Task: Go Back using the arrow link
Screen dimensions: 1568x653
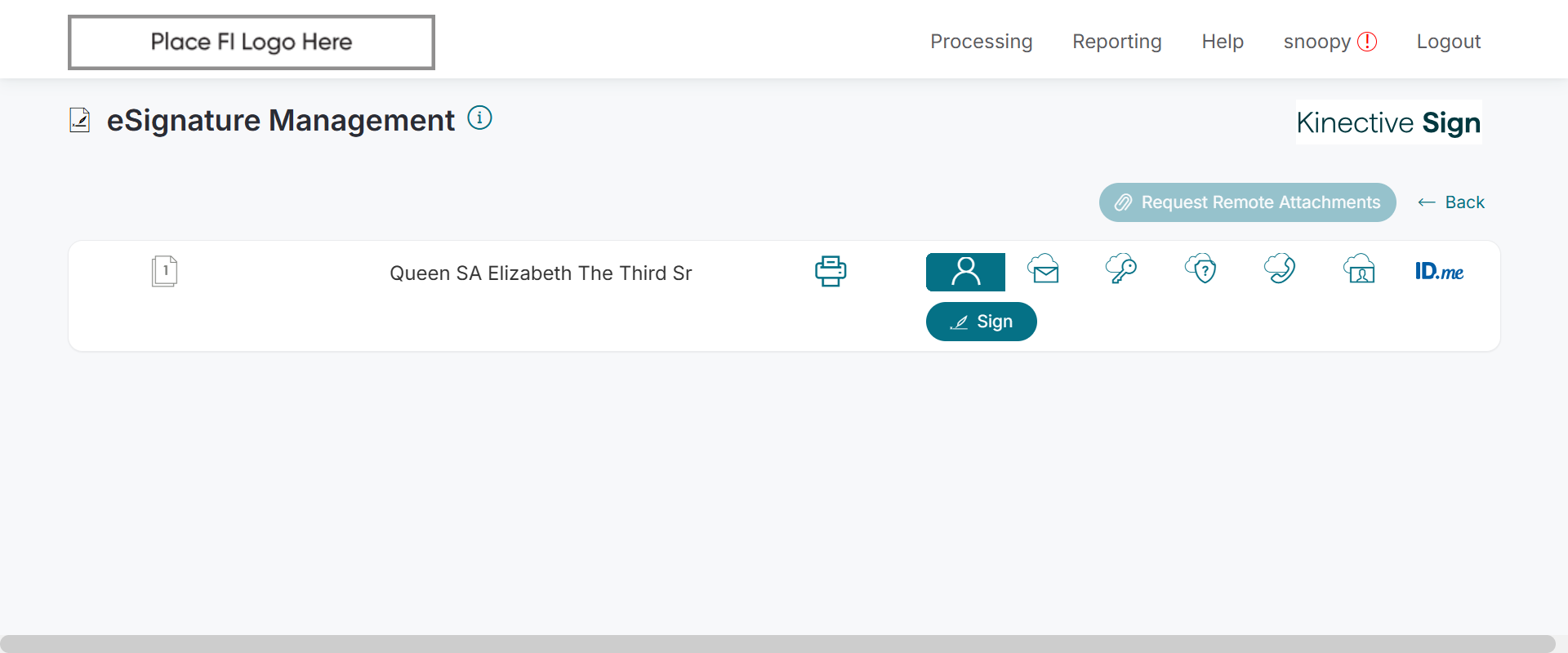Action: click(x=1451, y=202)
